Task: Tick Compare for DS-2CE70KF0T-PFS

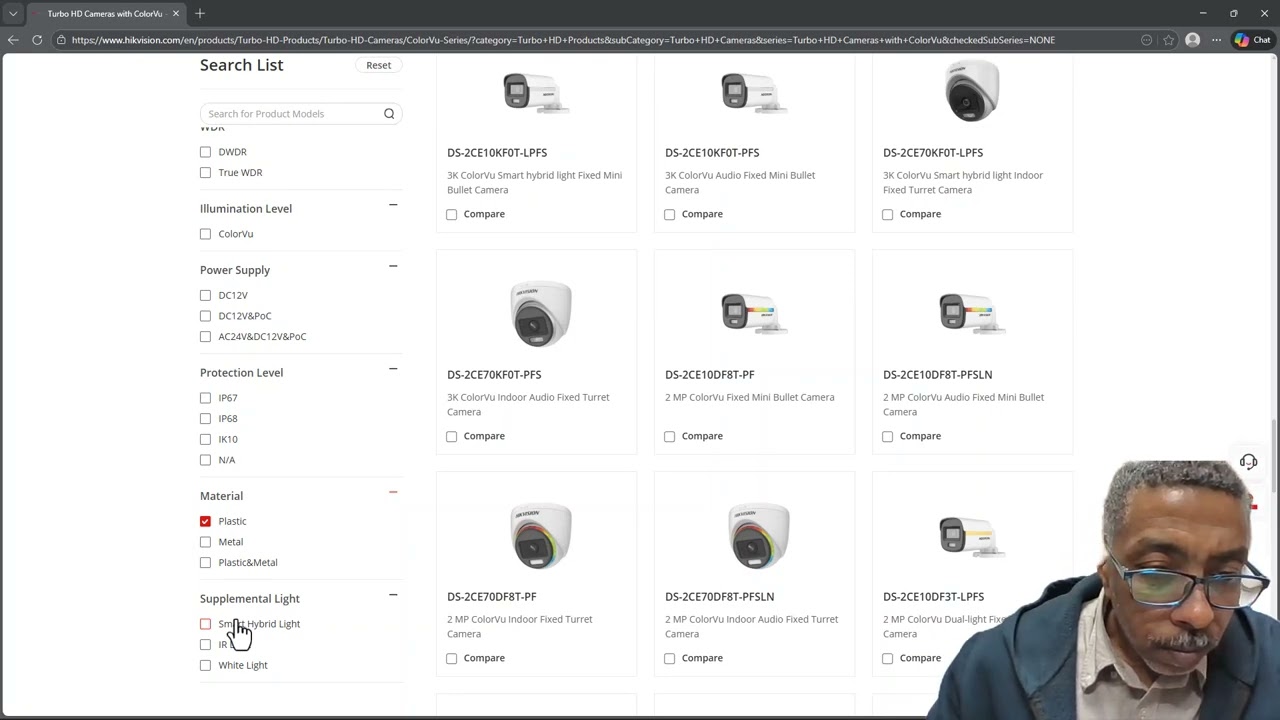Action: pos(452,436)
